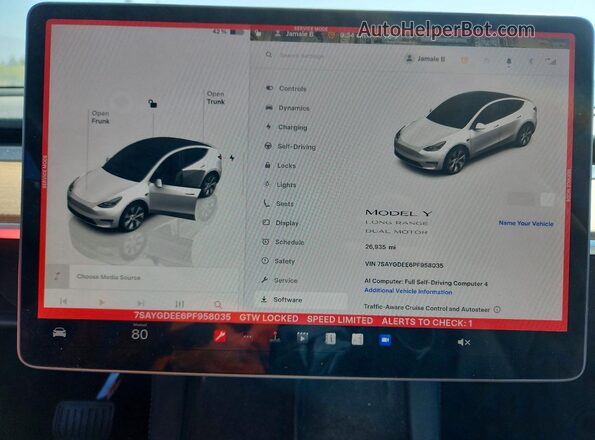This screenshot has width=595, height=440.
Task: Tap the muted volume speaker icon
Action: pyautogui.click(x=463, y=342)
